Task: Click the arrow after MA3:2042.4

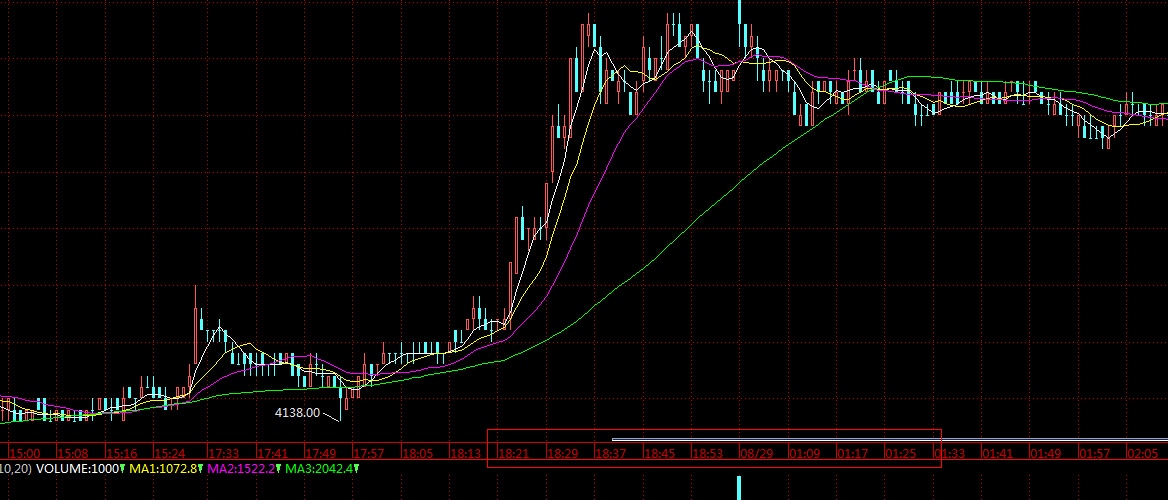Action: point(356,469)
